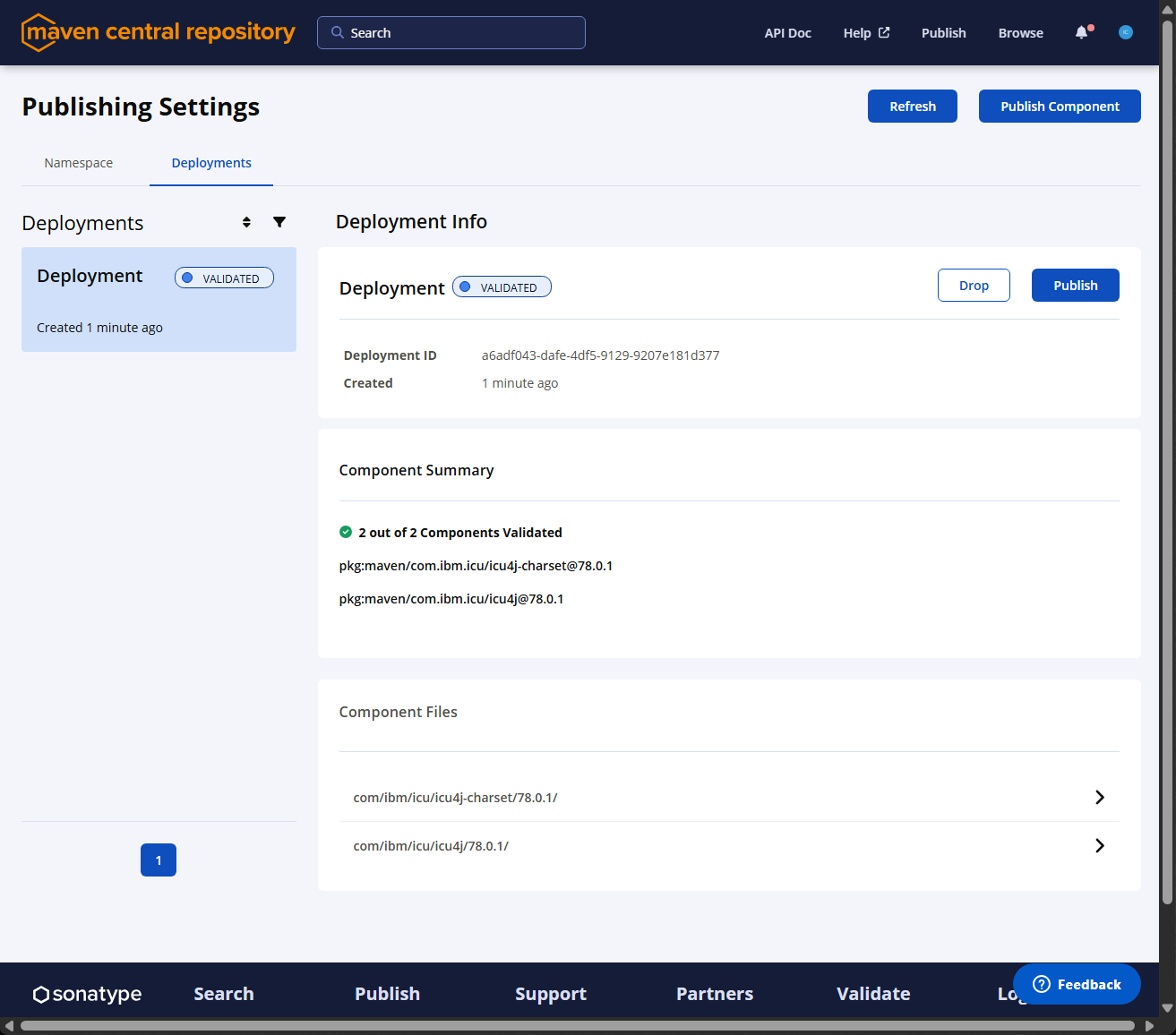
Task: Go to Publish in the top navigation
Action: tap(944, 33)
